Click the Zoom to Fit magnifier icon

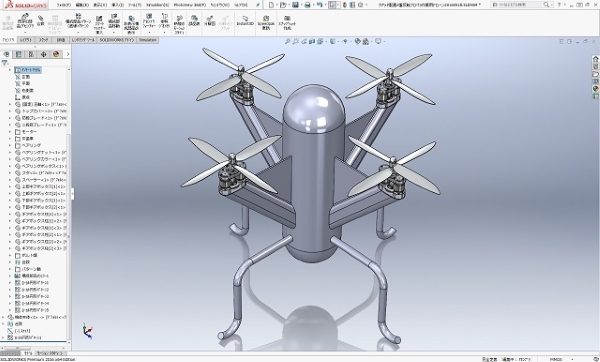tap(287, 41)
